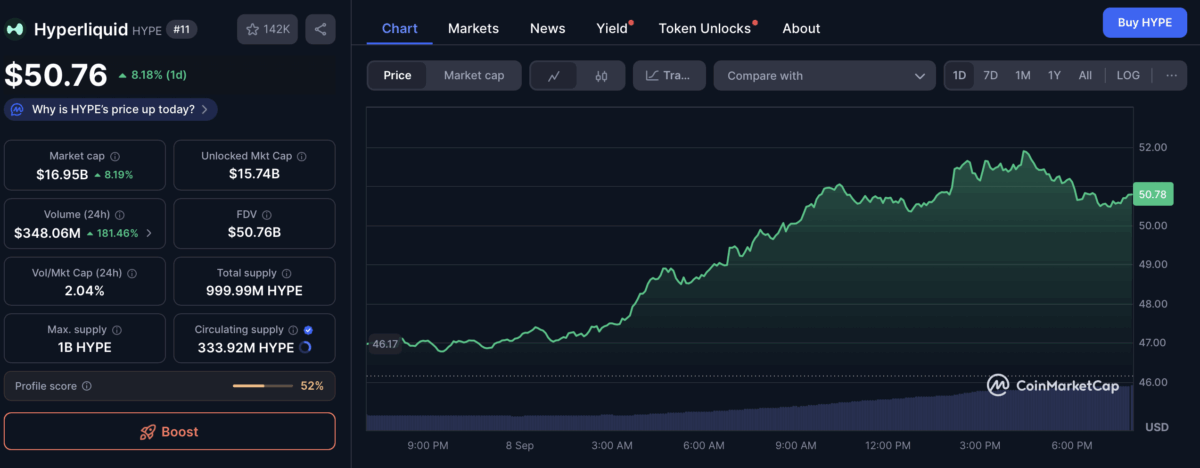Click the AI icon beside price question
The width and height of the screenshot is (1200, 468).
[17, 110]
